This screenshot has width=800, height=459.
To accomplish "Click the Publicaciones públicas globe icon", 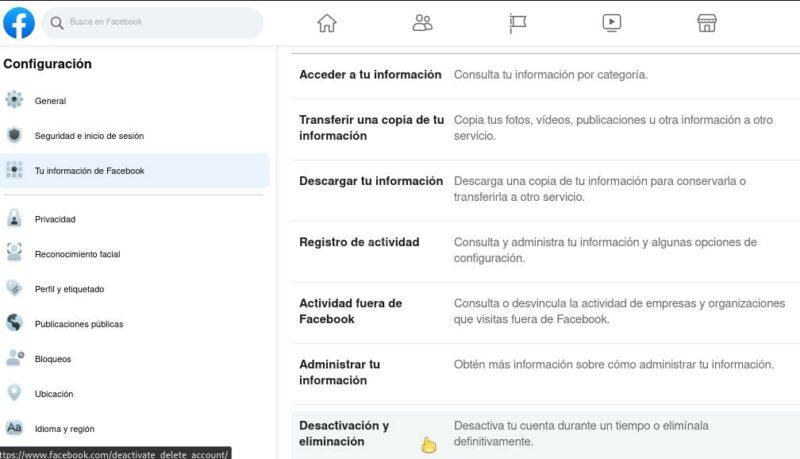I will pyautogui.click(x=14, y=323).
